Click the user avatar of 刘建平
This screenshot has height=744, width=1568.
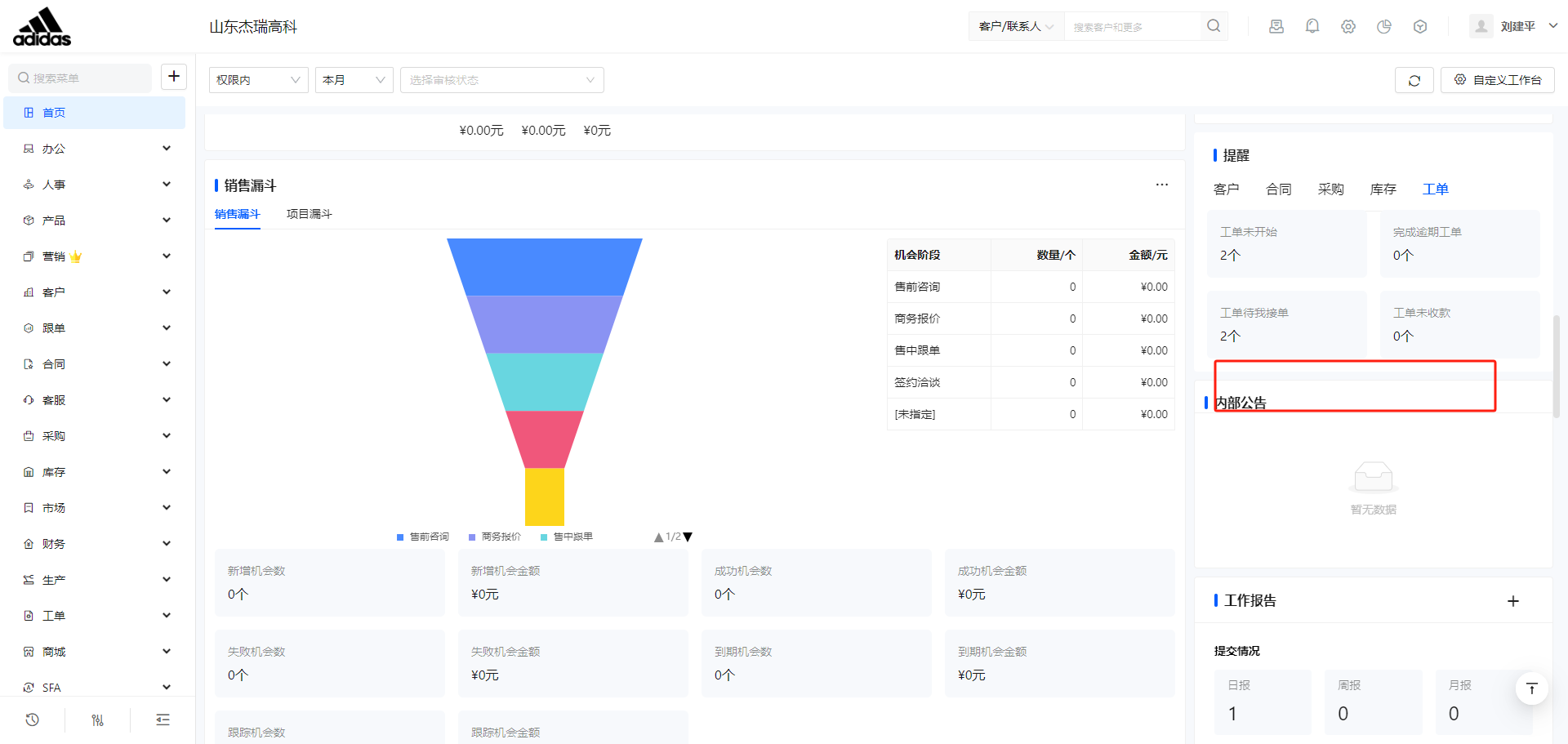1481,26
